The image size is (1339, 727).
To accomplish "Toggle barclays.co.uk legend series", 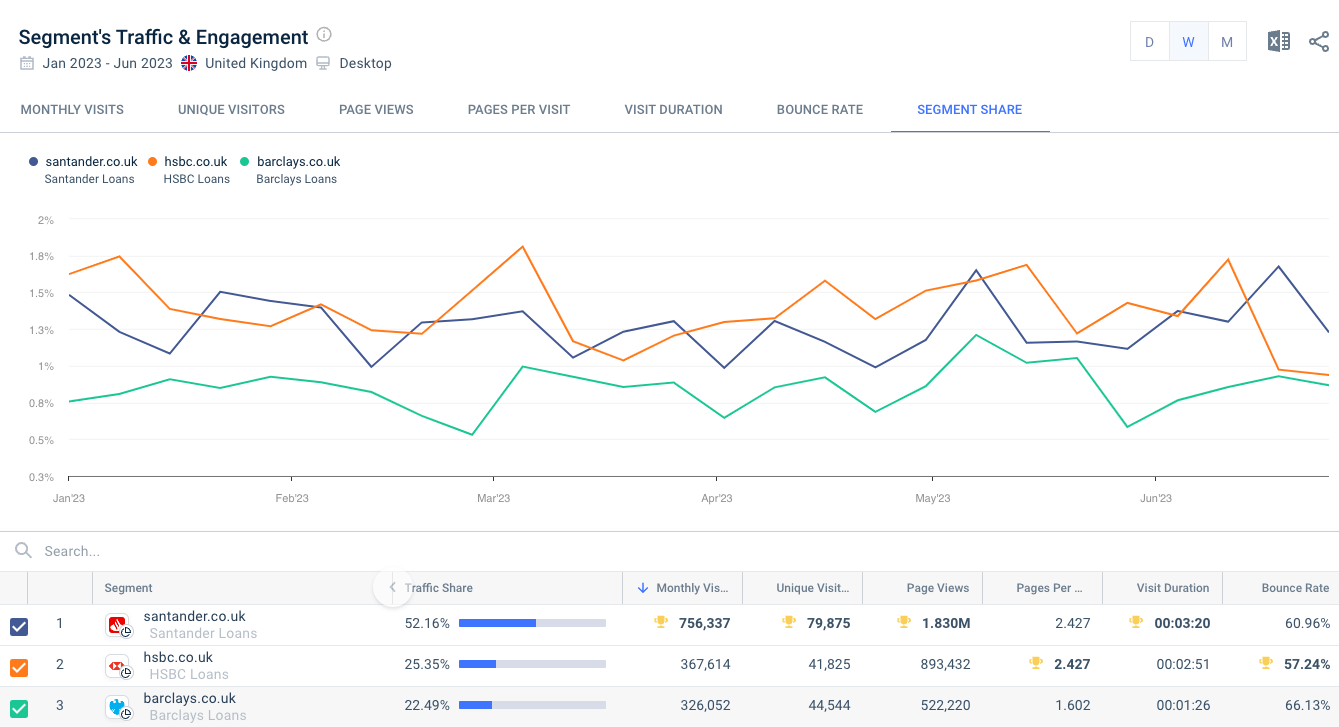I will pos(291,161).
